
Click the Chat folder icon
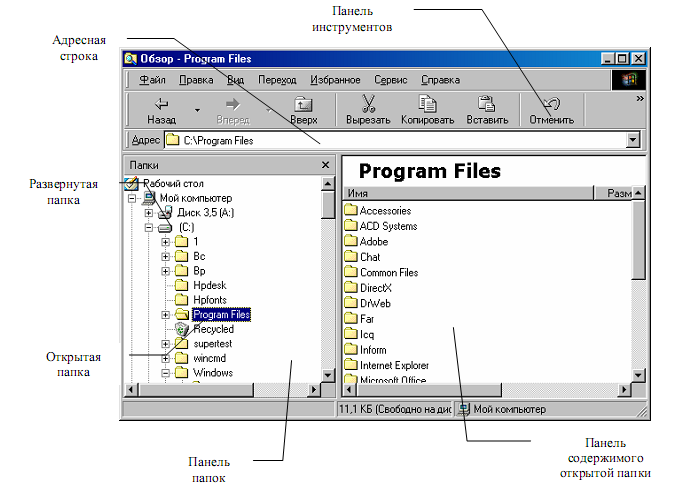coord(351,256)
